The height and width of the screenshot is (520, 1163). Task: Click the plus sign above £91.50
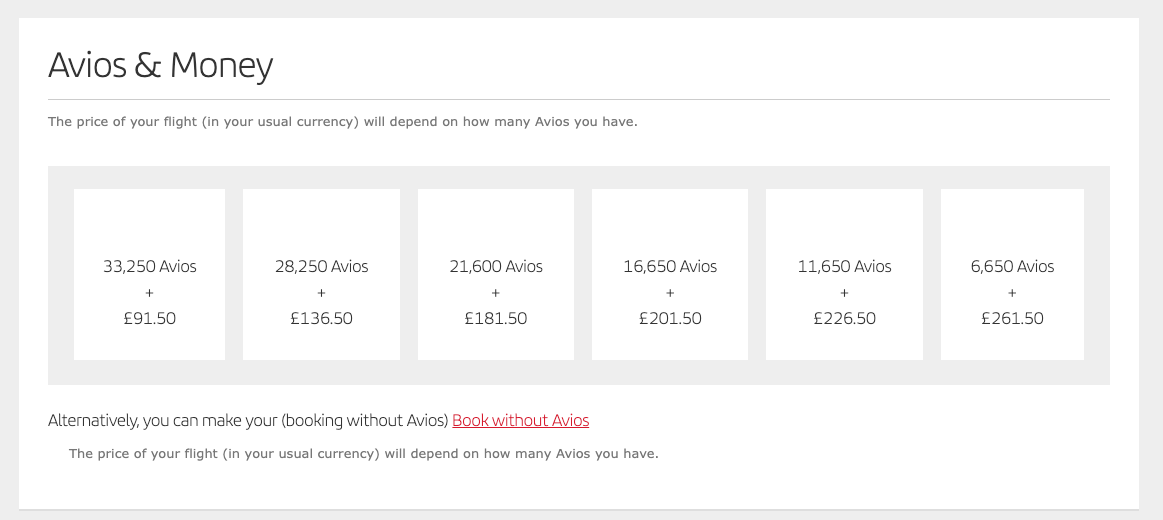pyautogui.click(x=150, y=293)
